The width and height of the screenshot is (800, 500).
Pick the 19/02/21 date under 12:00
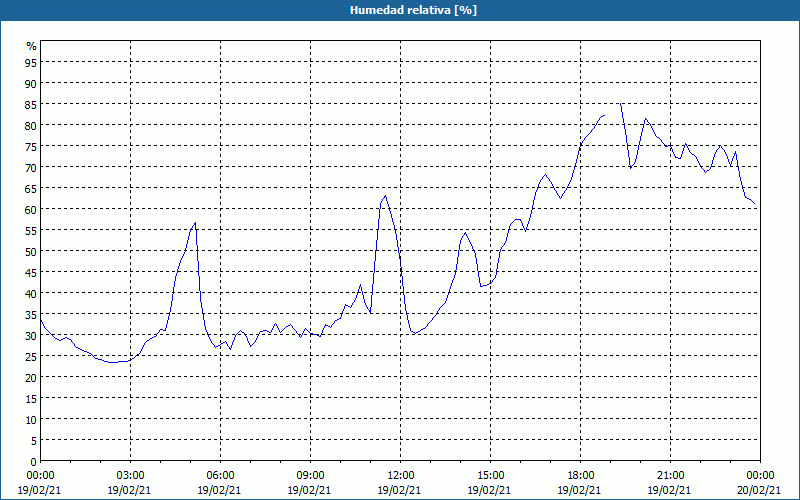coord(399,490)
